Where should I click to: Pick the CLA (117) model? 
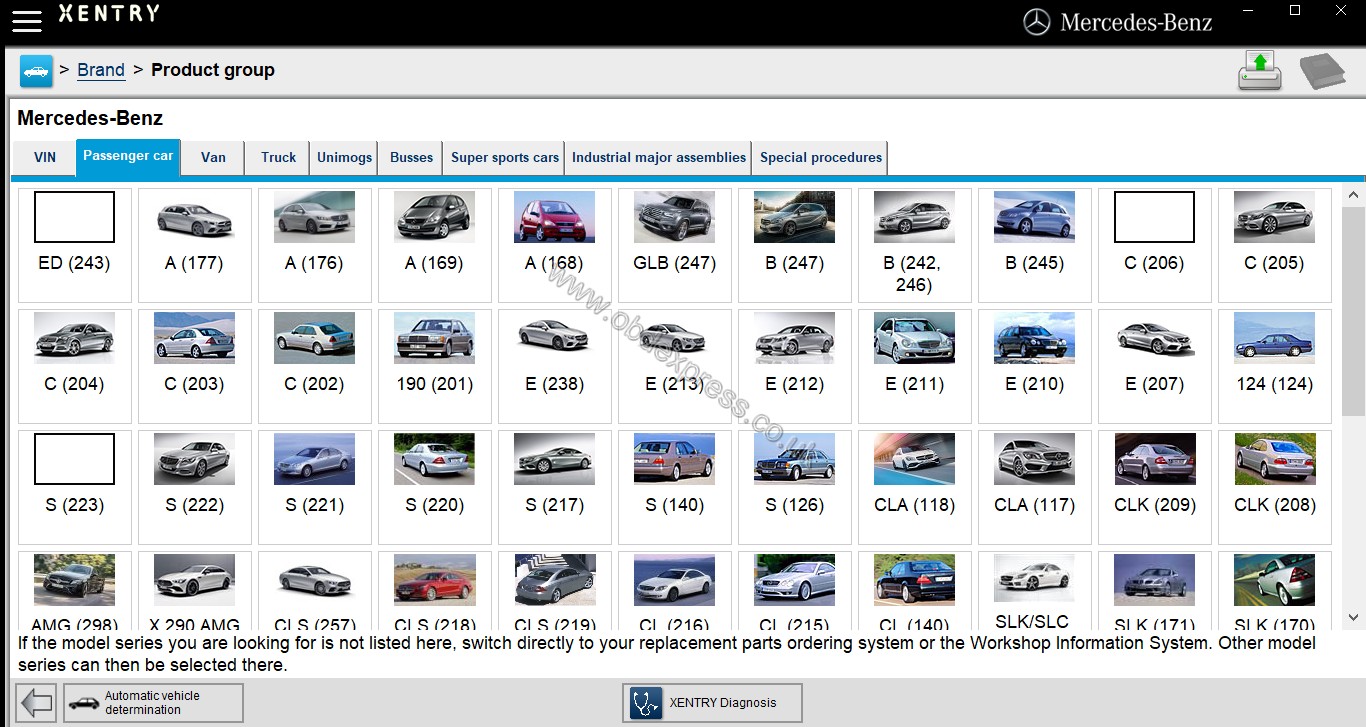click(1035, 487)
